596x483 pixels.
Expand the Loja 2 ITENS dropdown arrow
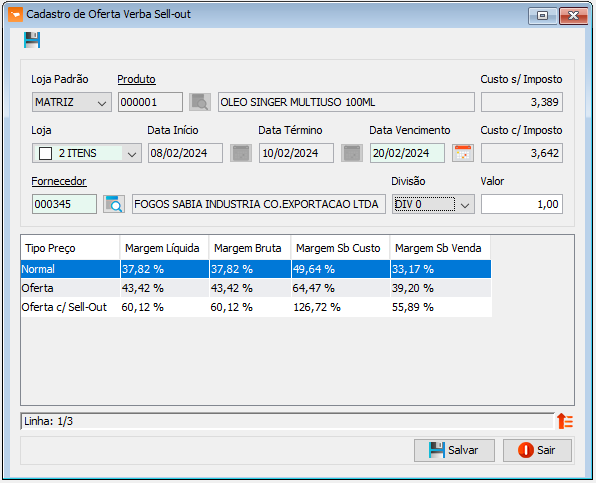point(132,154)
